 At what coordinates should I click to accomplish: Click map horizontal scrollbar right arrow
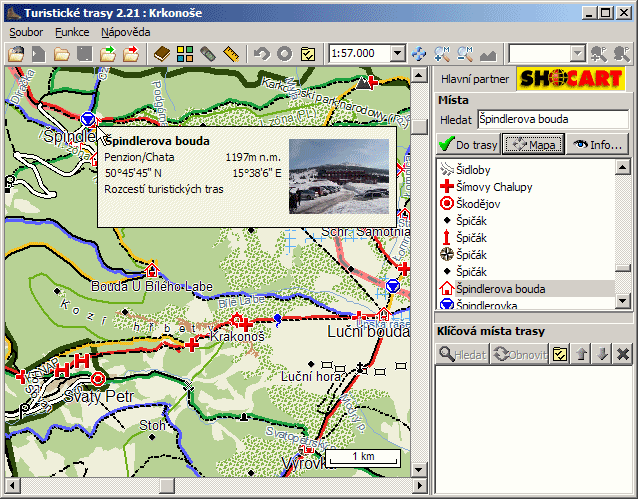[419, 486]
